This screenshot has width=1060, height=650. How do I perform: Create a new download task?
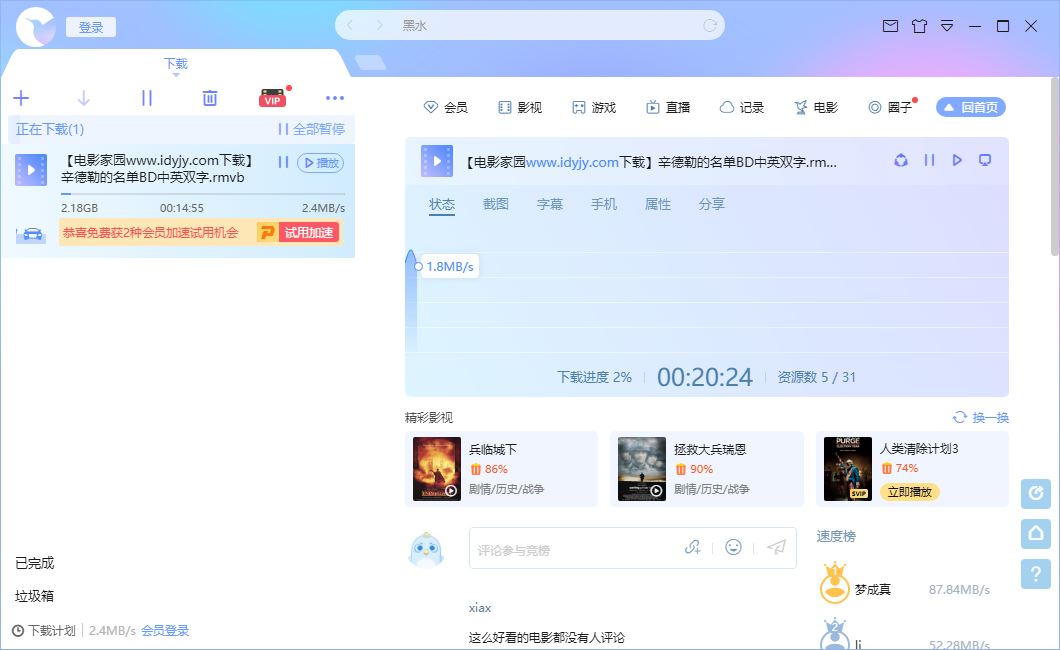pos(21,98)
